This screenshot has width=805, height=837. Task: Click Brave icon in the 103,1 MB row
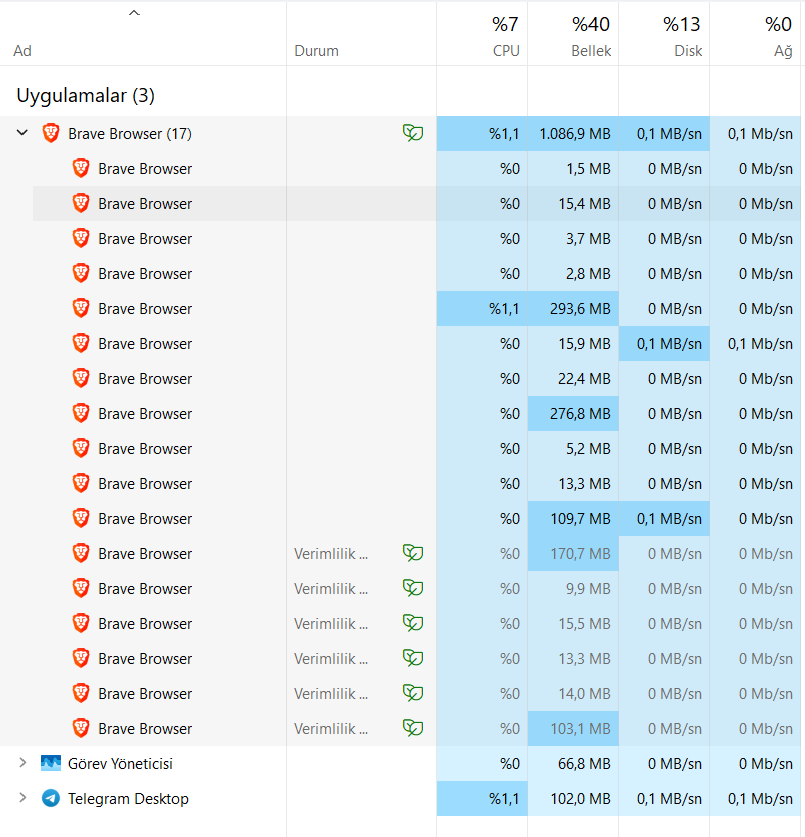(81, 729)
